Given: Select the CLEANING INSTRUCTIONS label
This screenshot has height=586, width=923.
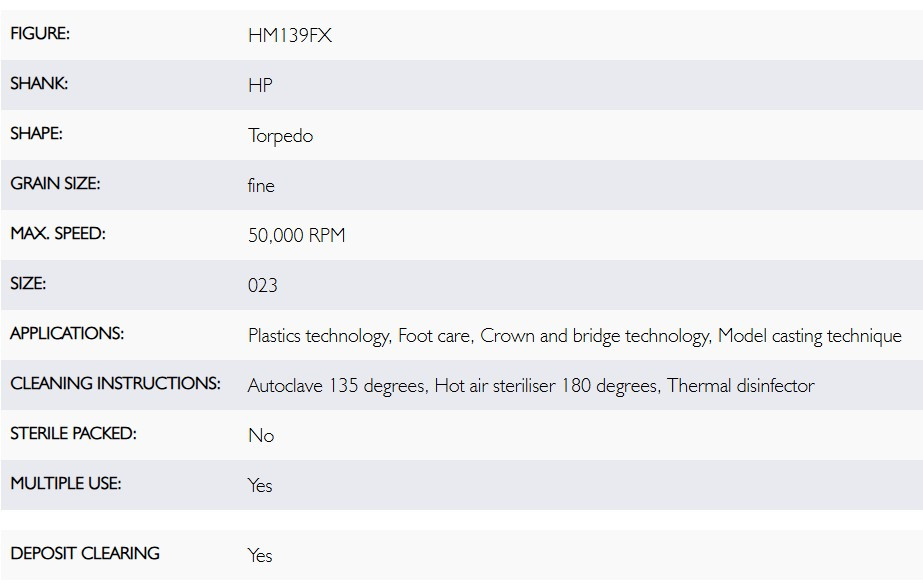Looking at the screenshot, I should (115, 384).
